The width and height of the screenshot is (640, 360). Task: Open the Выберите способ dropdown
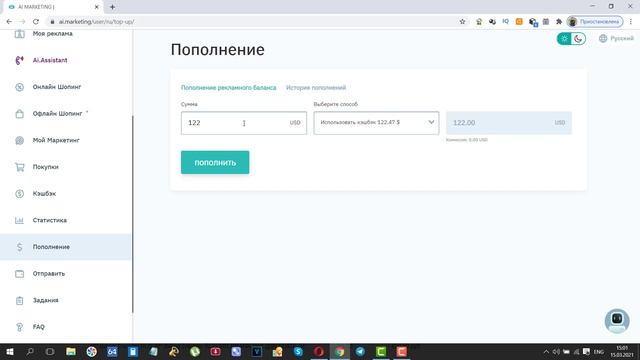(x=376, y=123)
